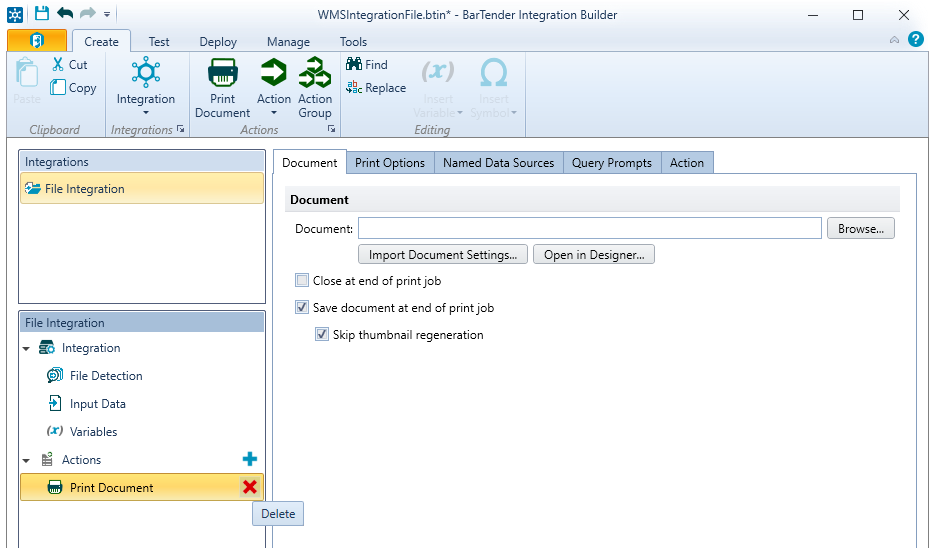
Task: Open the quick access toolbar customize dropdown
Action: pyautogui.click(x=107, y=14)
